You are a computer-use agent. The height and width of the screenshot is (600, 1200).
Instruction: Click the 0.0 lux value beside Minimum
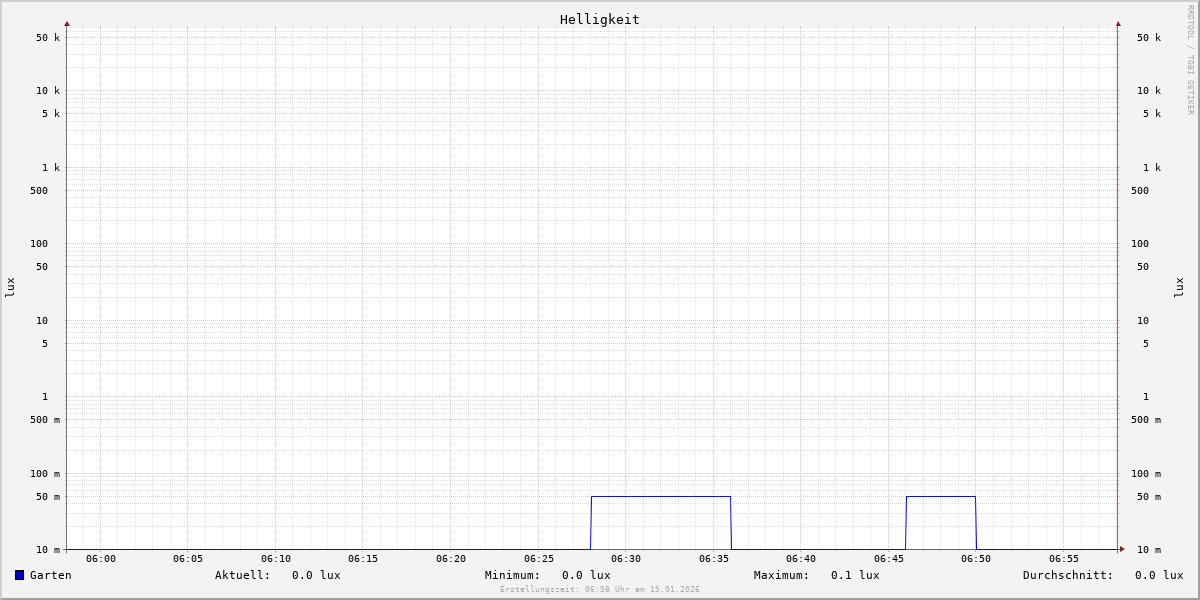586,575
